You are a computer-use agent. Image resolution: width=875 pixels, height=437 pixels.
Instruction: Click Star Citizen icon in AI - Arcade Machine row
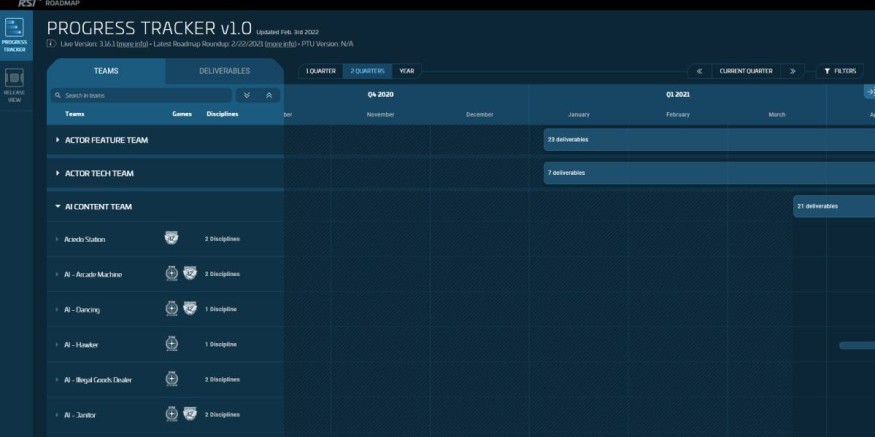(x=172, y=273)
